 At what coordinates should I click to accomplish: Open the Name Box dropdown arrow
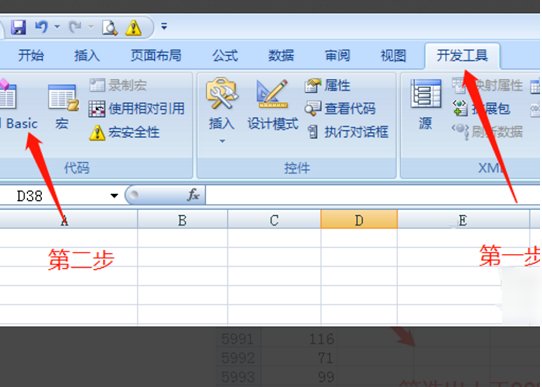(x=114, y=196)
